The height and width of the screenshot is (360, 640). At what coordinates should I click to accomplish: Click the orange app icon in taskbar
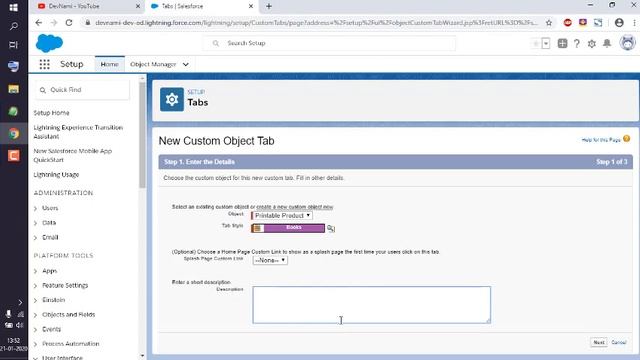pyautogui.click(x=13, y=156)
